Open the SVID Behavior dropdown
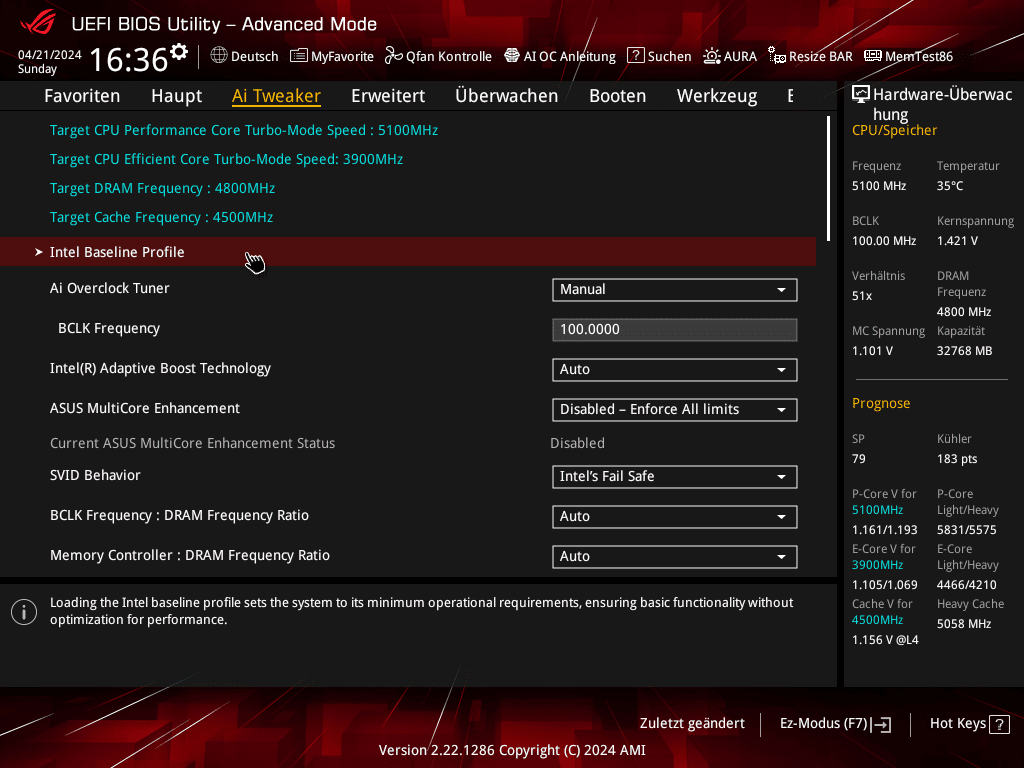Viewport: 1024px width, 768px height. click(675, 477)
